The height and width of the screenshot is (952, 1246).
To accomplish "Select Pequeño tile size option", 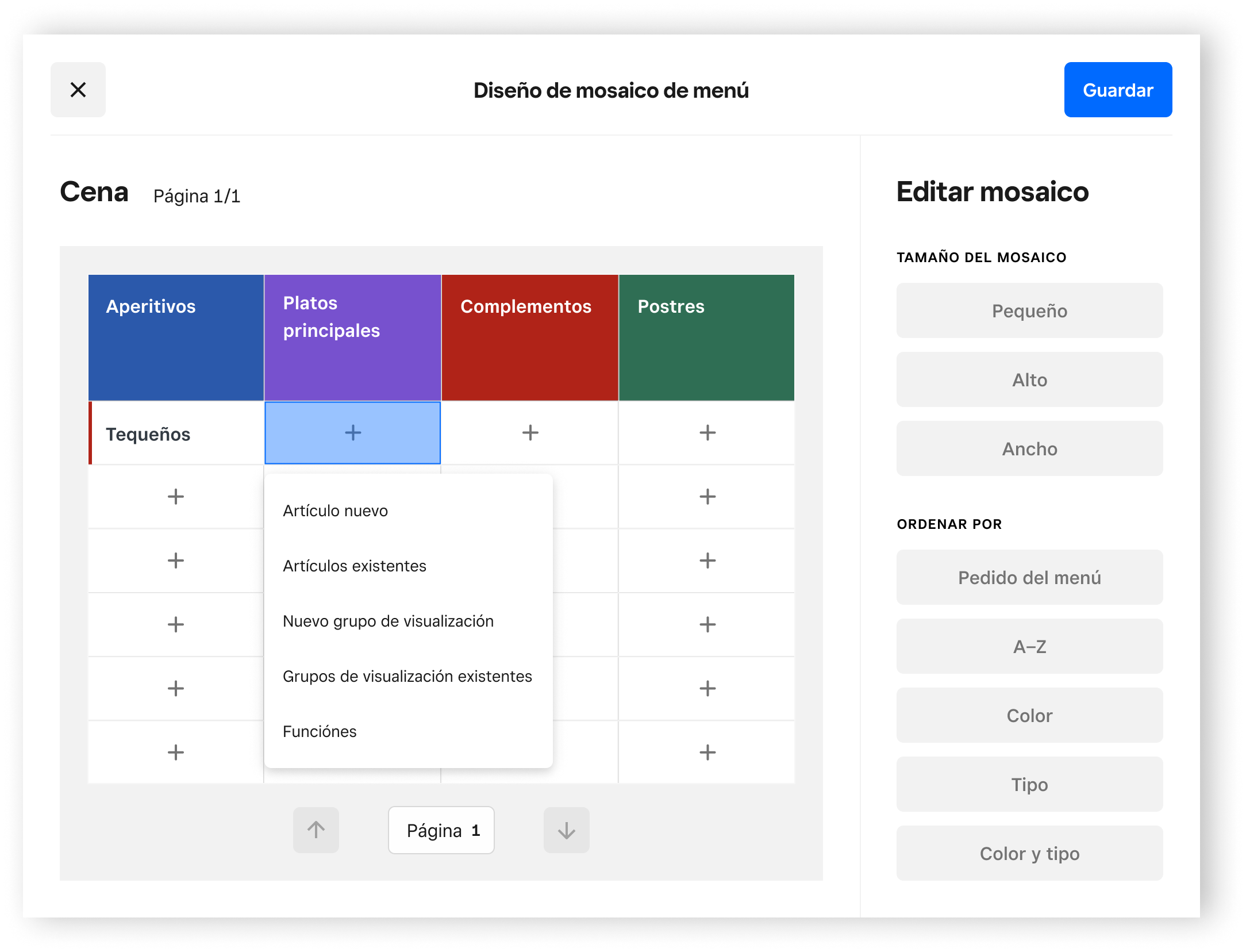I will (1029, 310).
